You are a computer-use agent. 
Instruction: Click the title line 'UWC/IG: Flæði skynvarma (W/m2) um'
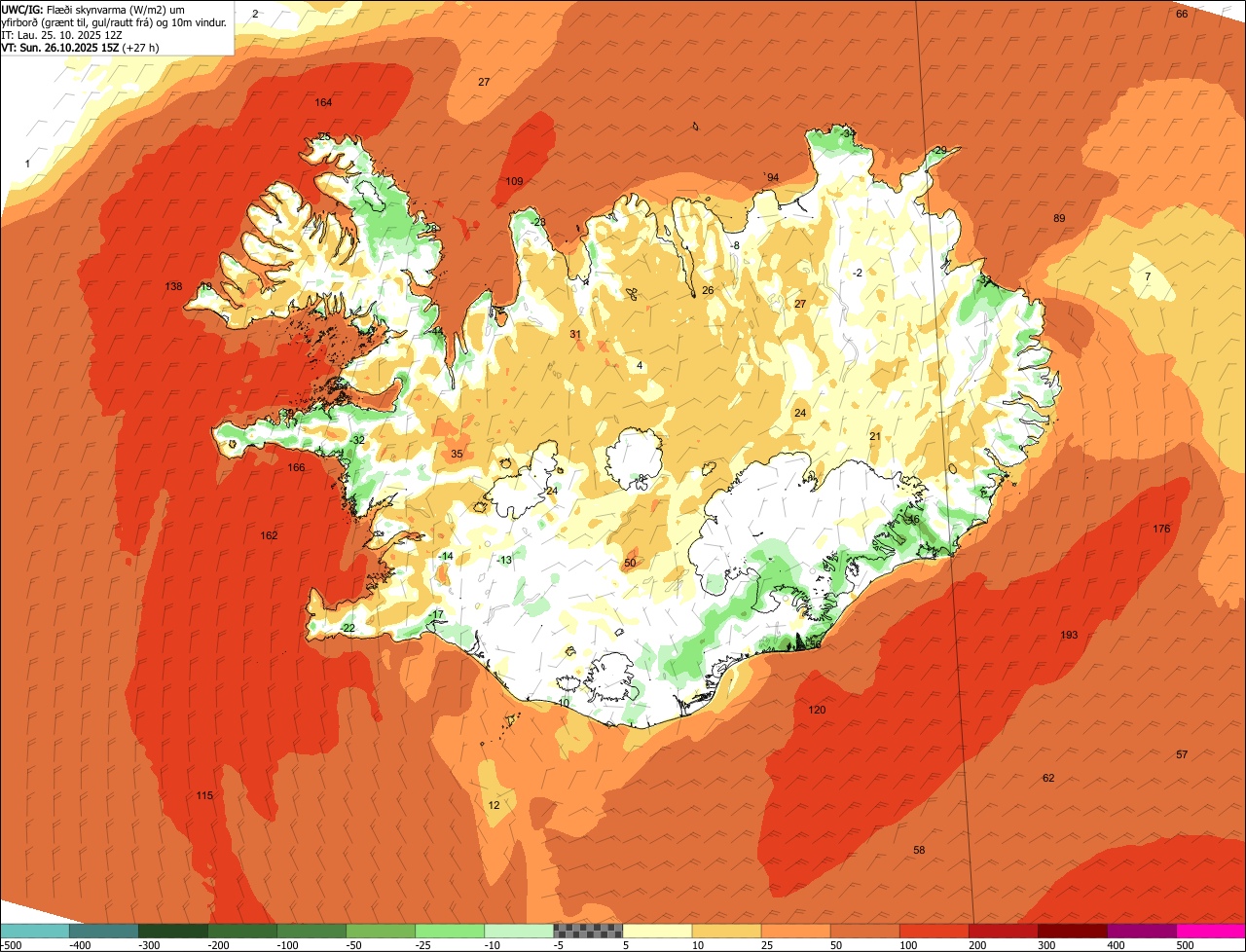pyautogui.click(x=93, y=10)
